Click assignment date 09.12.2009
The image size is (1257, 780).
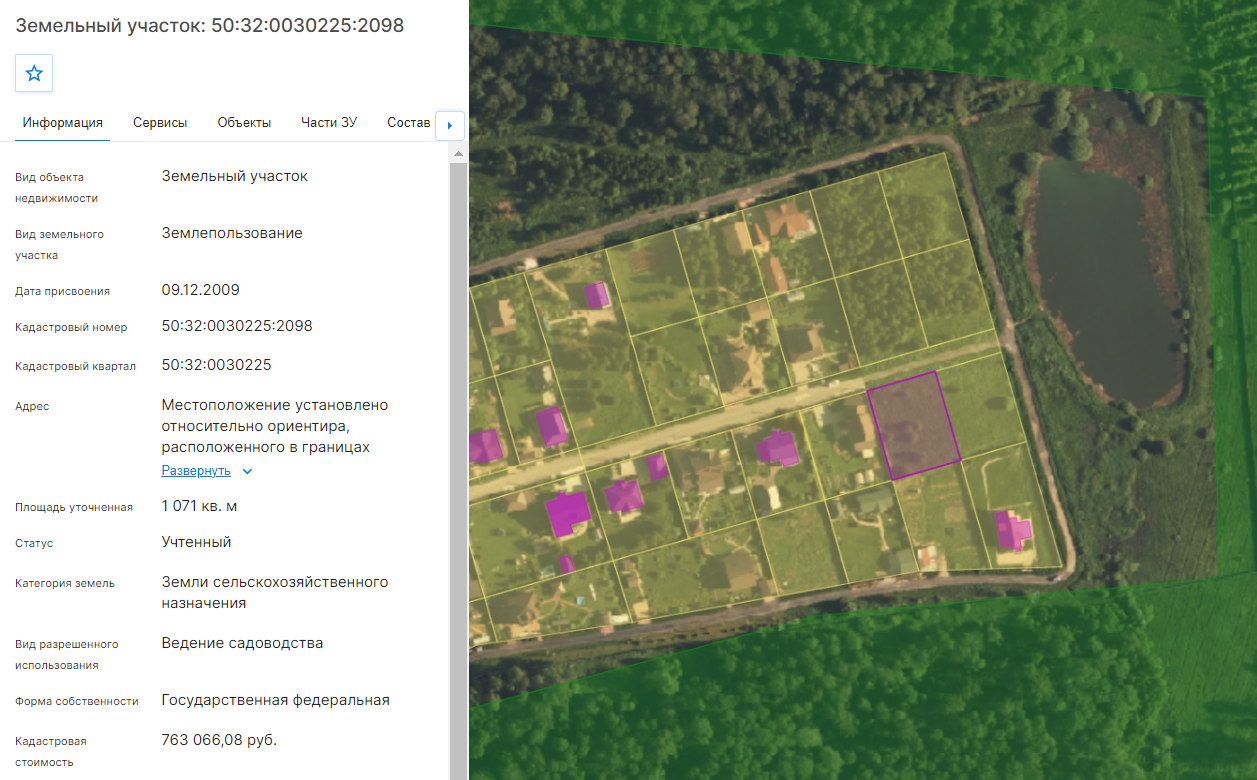tap(200, 290)
